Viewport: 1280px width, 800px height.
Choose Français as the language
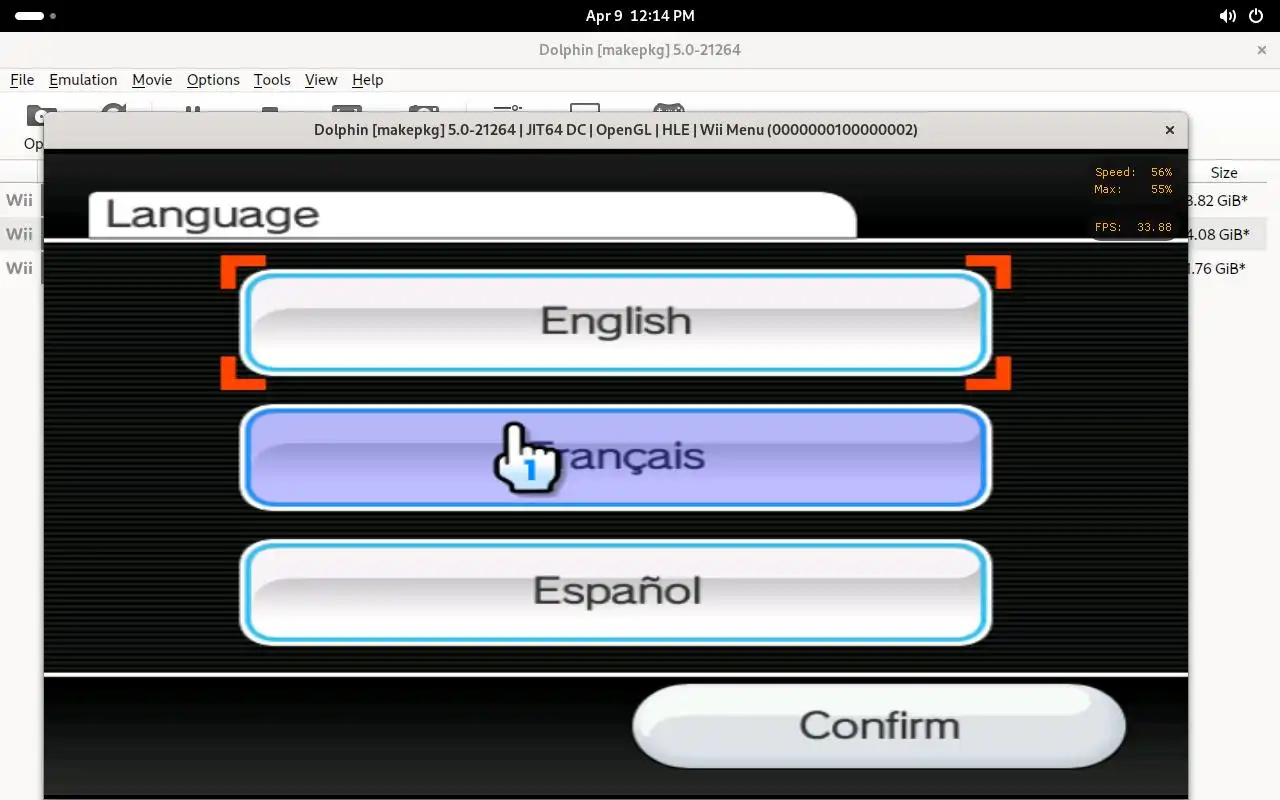tap(615, 457)
